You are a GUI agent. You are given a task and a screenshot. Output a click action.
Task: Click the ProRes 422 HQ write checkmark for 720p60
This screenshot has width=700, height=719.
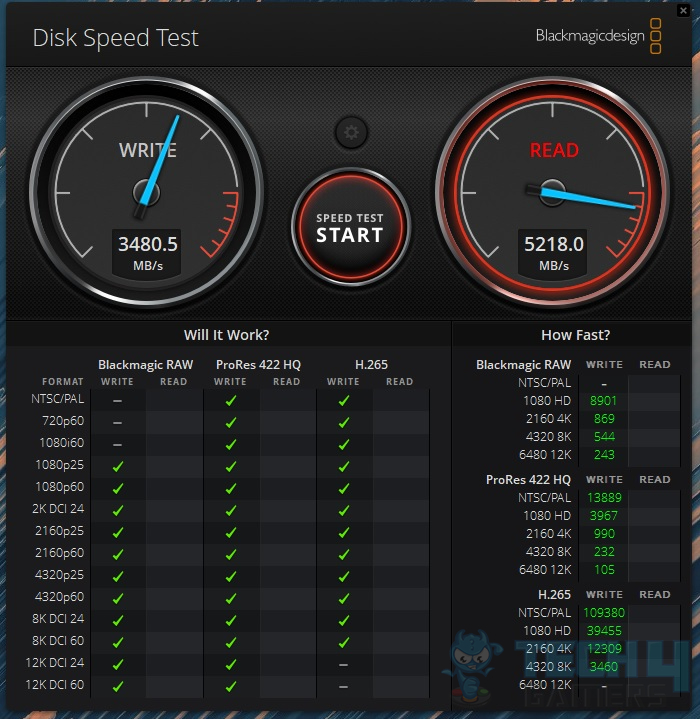point(231,422)
